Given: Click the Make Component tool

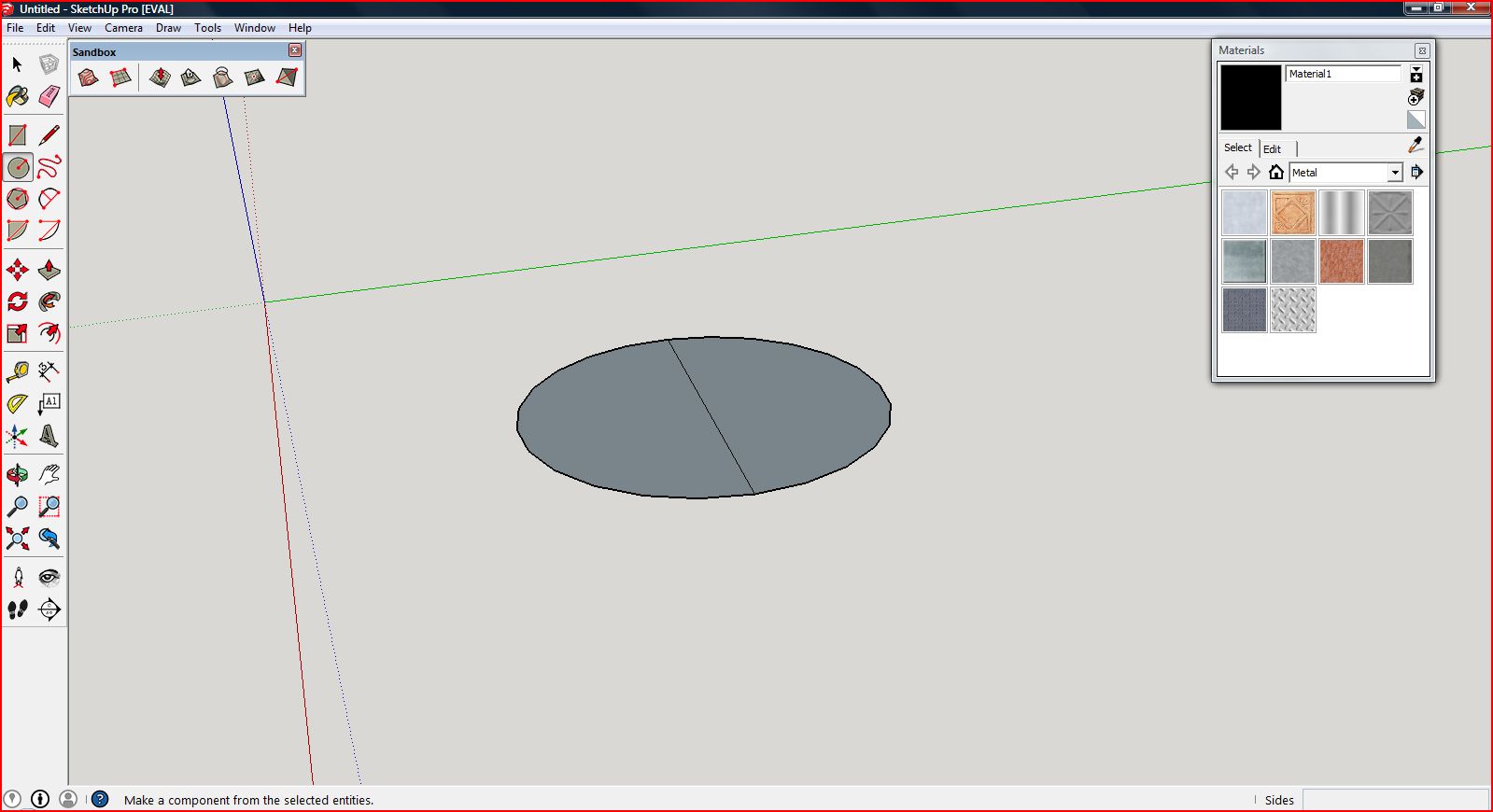Looking at the screenshot, I should (49, 64).
